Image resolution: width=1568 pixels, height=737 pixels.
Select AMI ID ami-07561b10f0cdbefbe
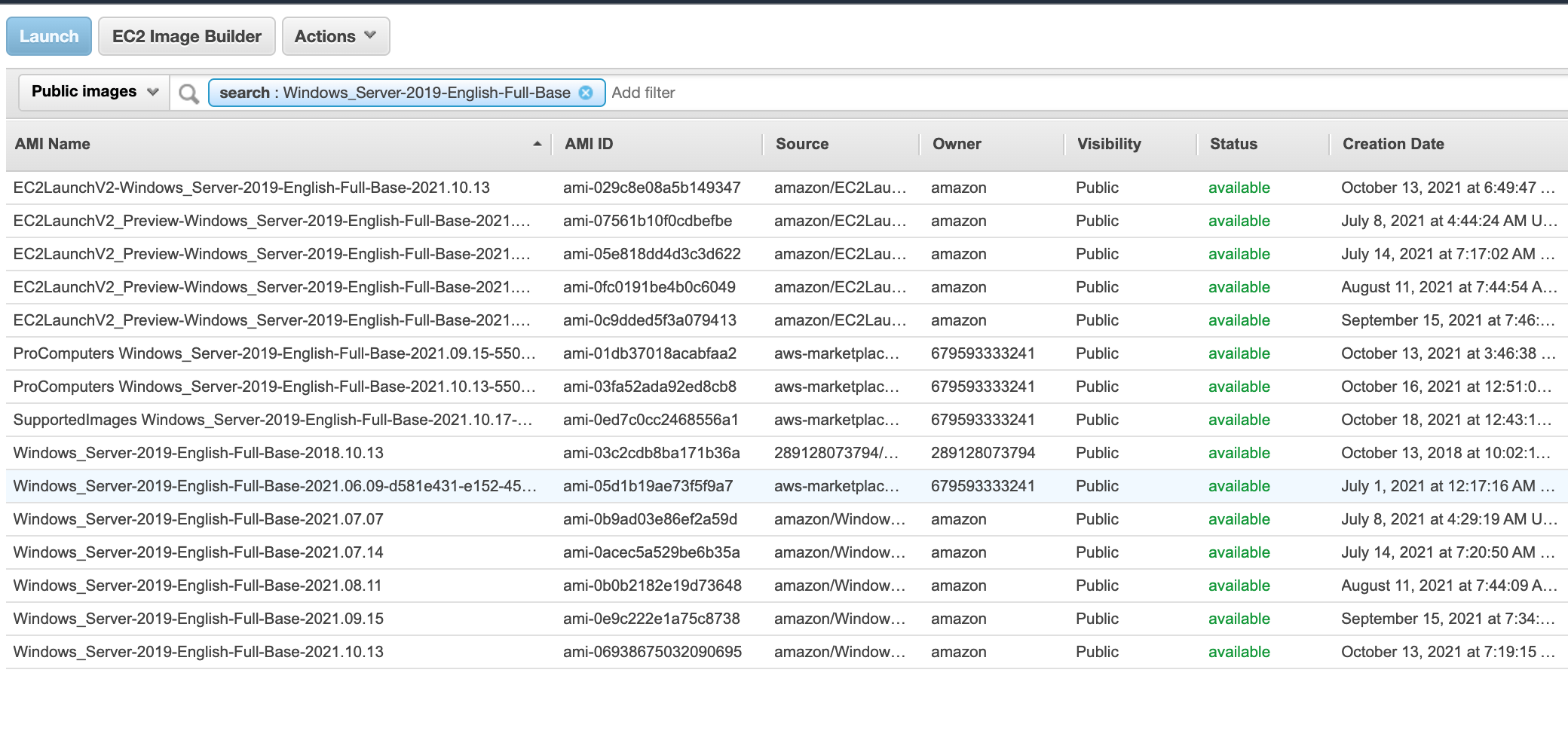(648, 221)
